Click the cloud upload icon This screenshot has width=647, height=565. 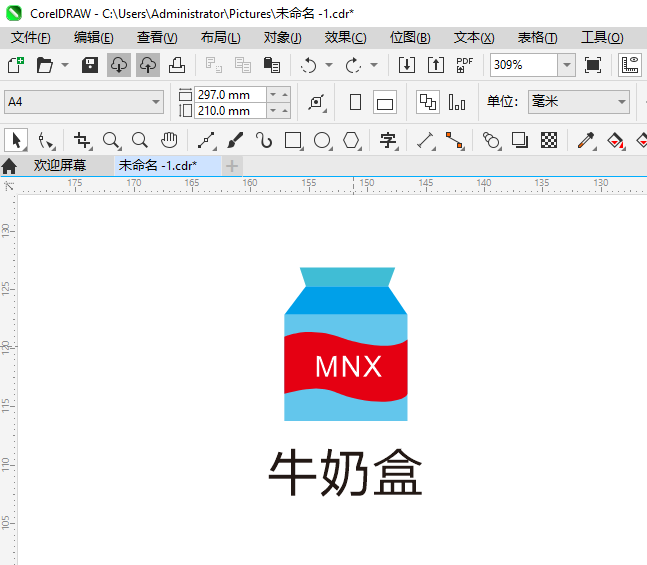click(148, 65)
